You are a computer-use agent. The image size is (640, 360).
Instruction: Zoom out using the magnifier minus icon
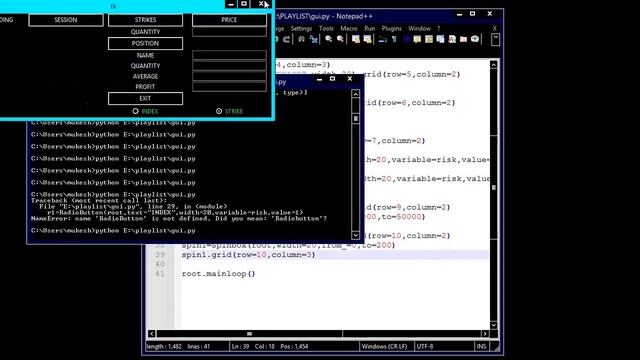pos(340,39)
